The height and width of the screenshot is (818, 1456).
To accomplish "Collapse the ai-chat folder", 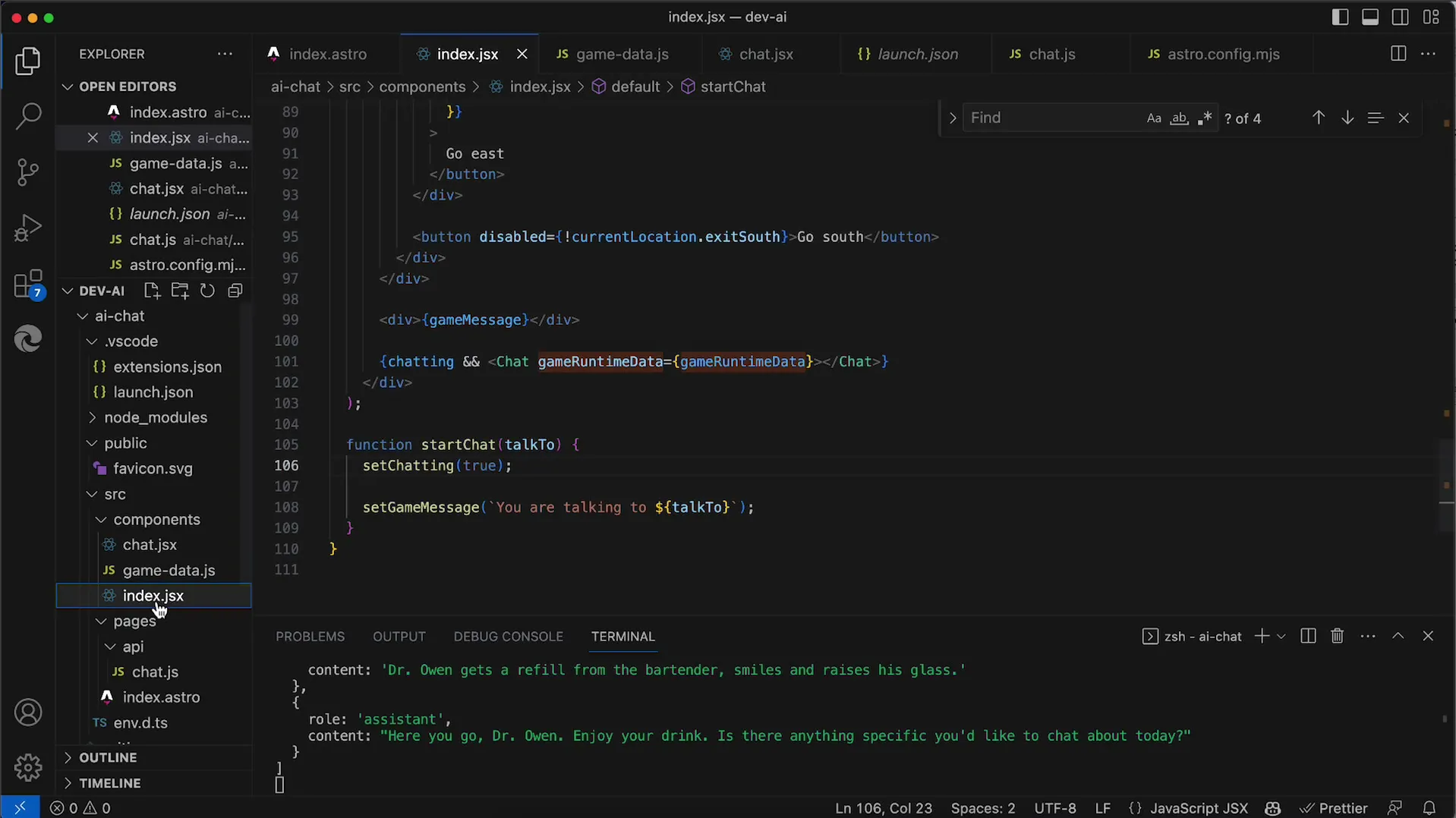I will coord(120,316).
